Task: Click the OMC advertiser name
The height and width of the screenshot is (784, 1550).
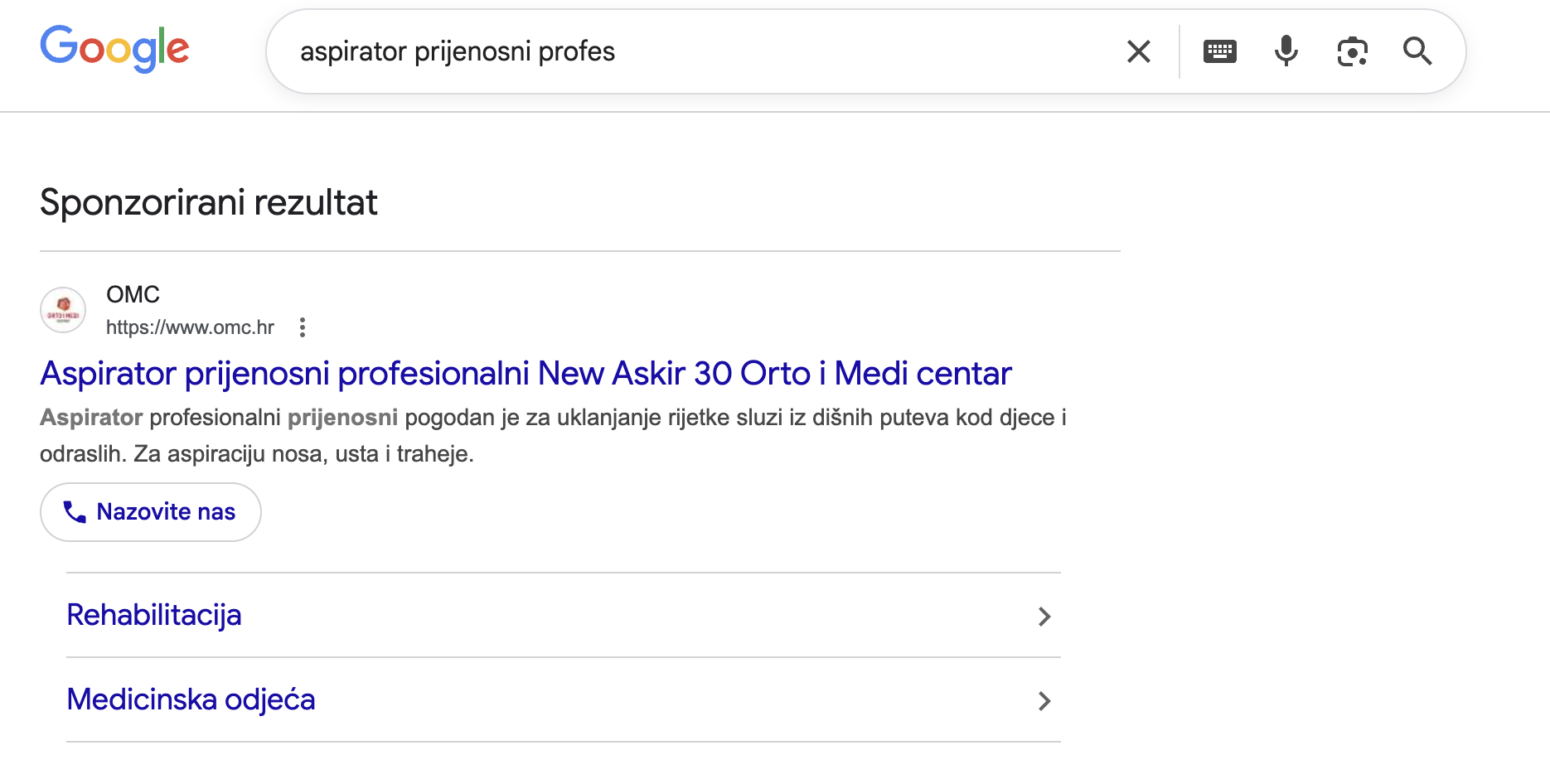Action: click(133, 294)
